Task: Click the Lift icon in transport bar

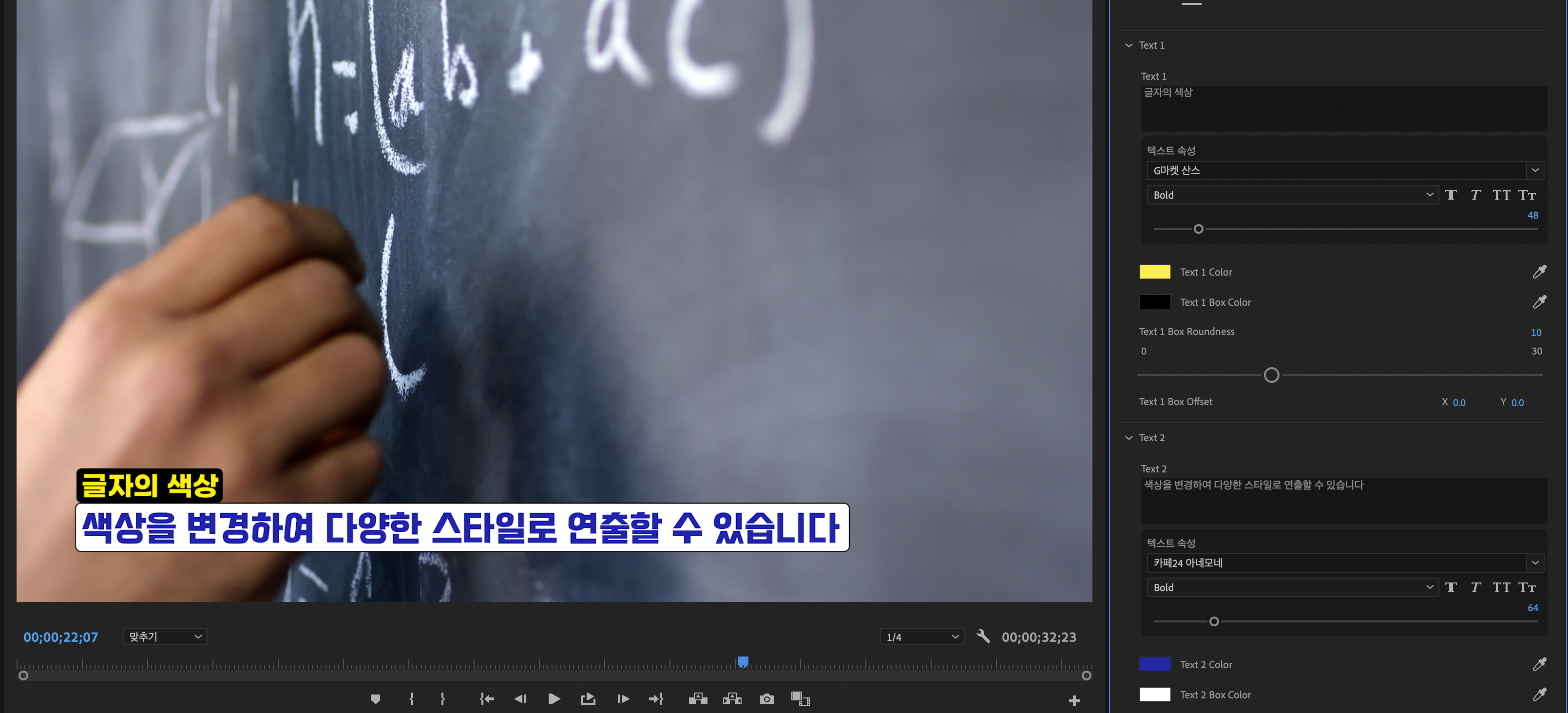Action: pyautogui.click(x=698, y=699)
